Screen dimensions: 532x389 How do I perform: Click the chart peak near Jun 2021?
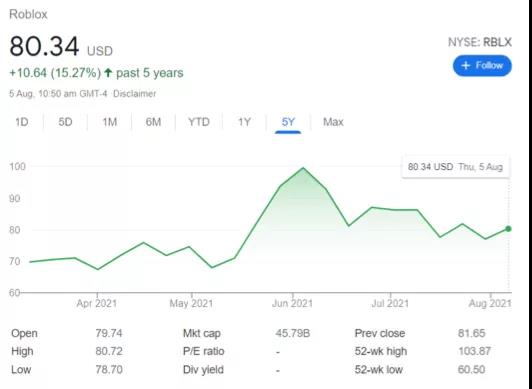(x=303, y=168)
